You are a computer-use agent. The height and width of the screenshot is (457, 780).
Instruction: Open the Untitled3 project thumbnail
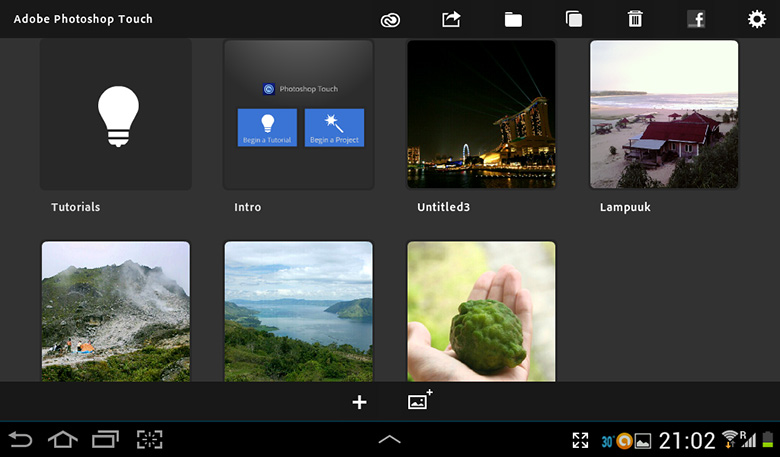point(481,114)
